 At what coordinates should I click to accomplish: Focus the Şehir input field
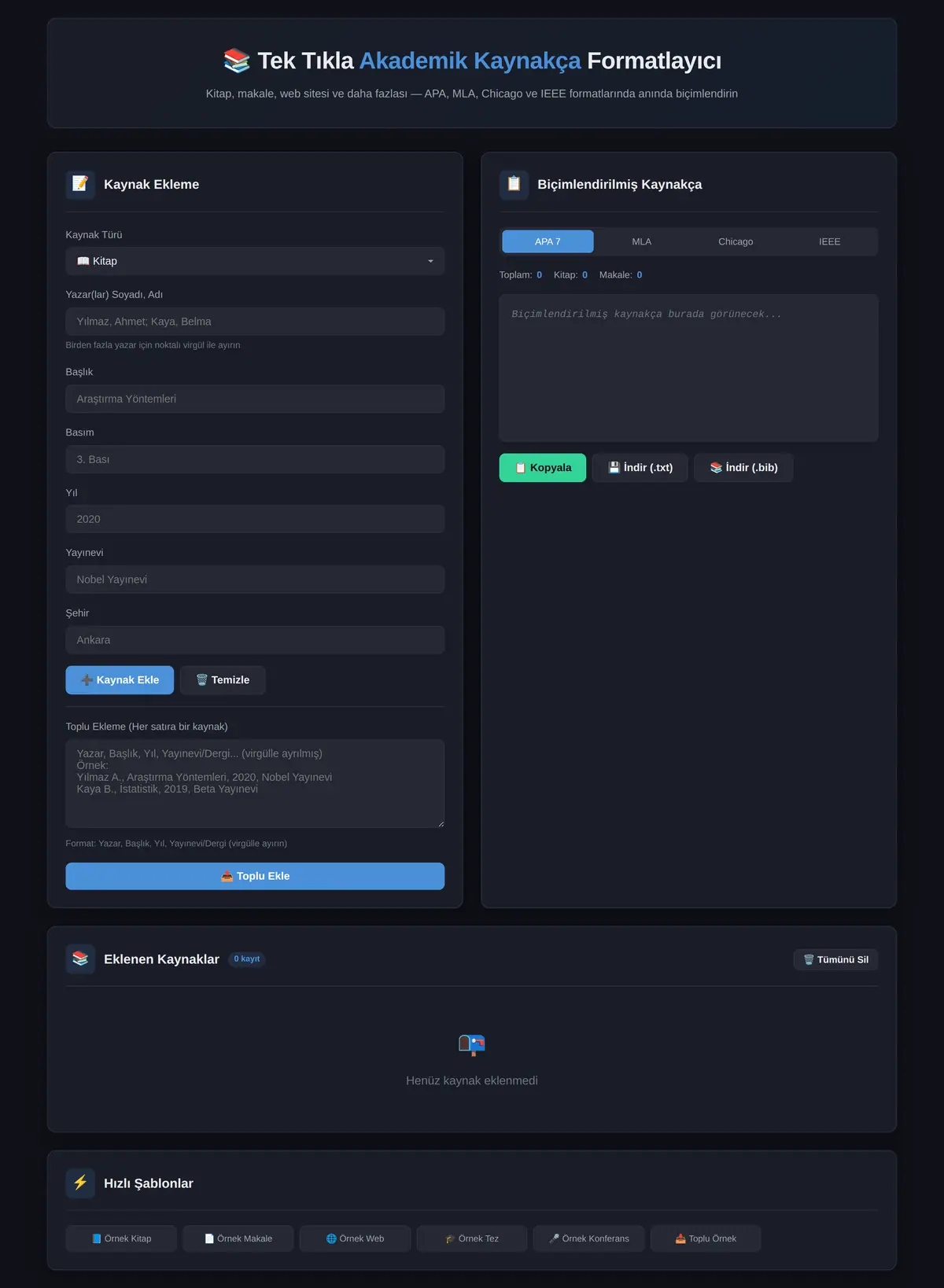point(255,640)
